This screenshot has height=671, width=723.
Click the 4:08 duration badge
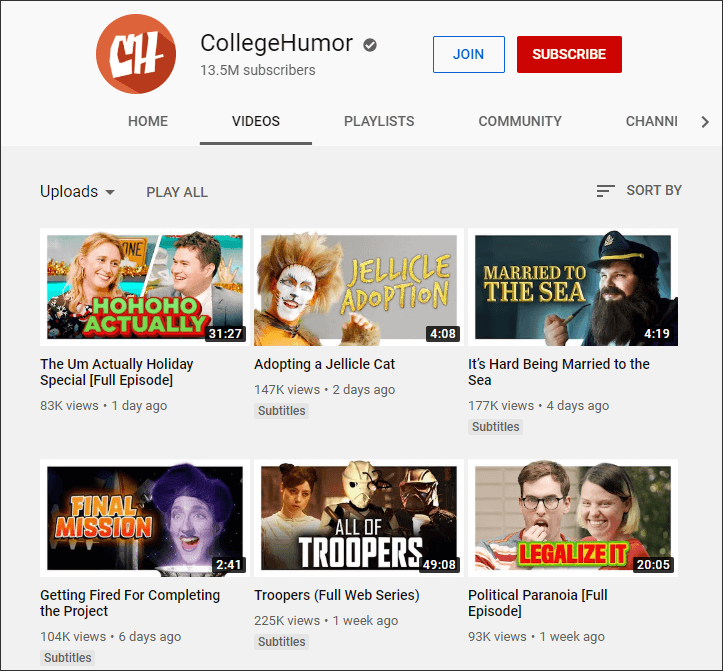[x=443, y=333]
